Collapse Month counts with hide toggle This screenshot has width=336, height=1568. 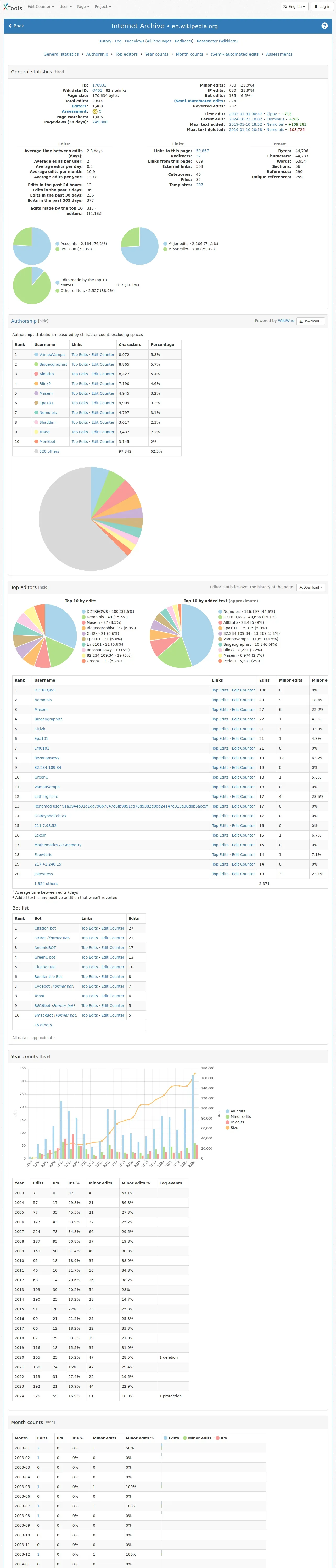click(x=50, y=1422)
